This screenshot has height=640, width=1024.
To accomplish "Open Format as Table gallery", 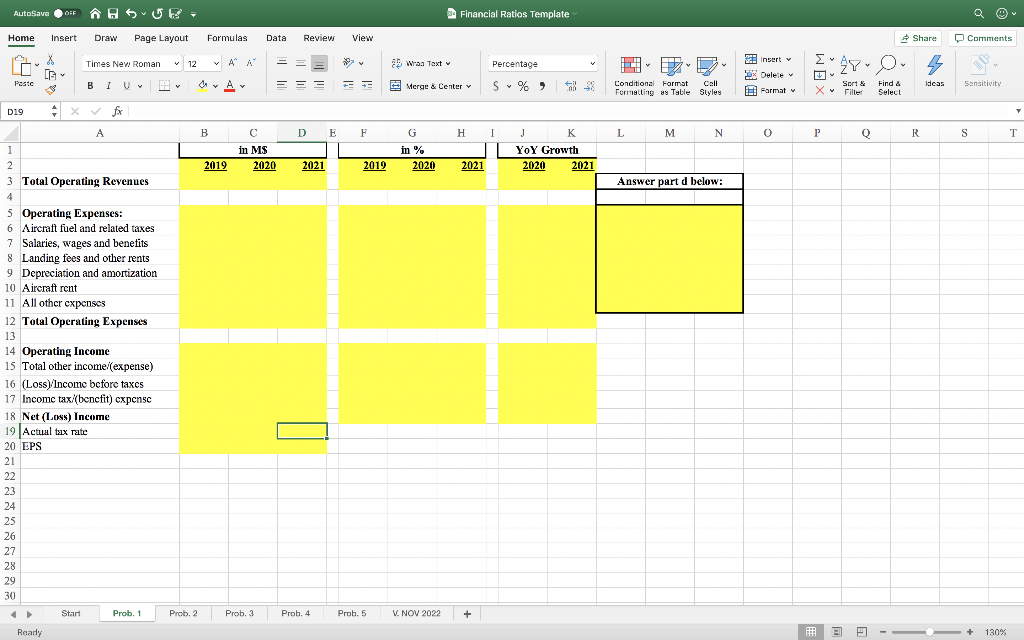I will (675, 75).
